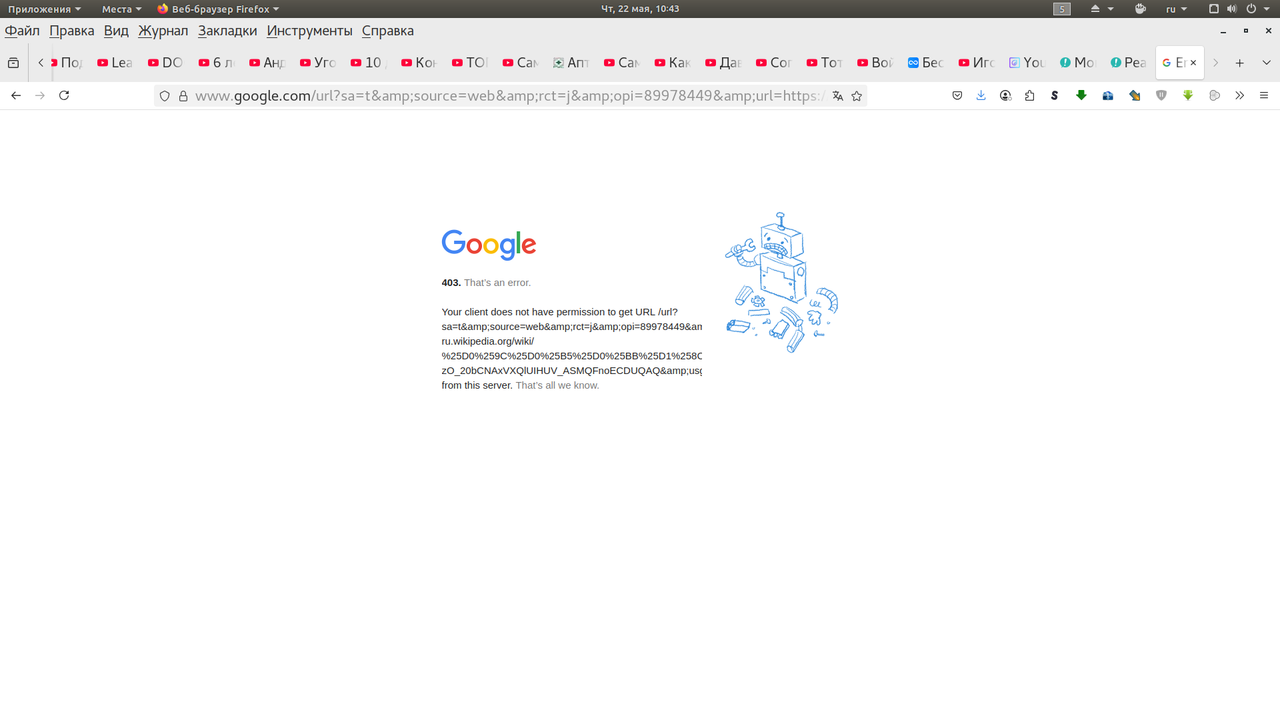Switch to the 'Вой' YouTube tab
This screenshot has width=1280, height=720.
click(x=876, y=62)
